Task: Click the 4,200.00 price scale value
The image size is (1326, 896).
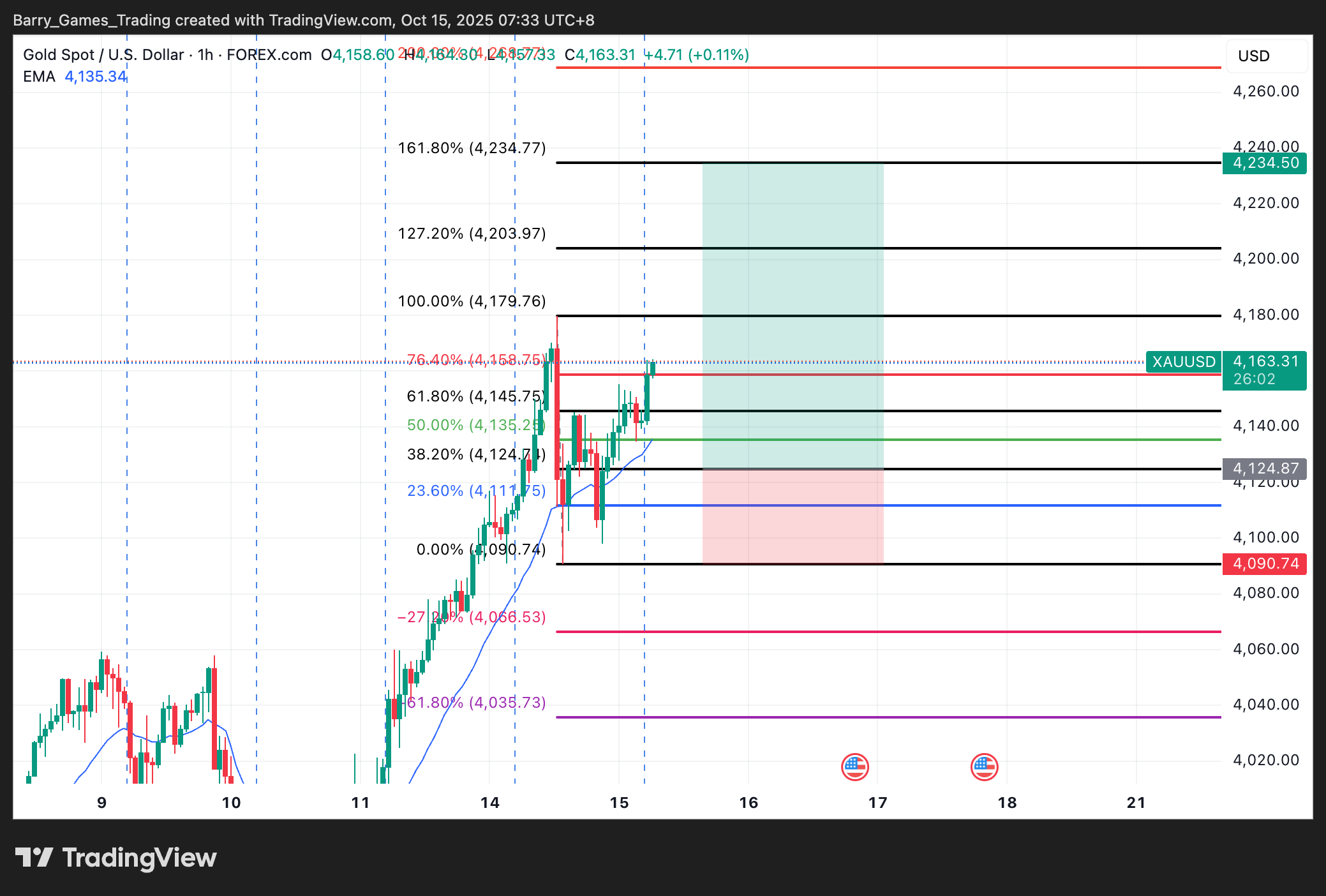Action: (1265, 259)
